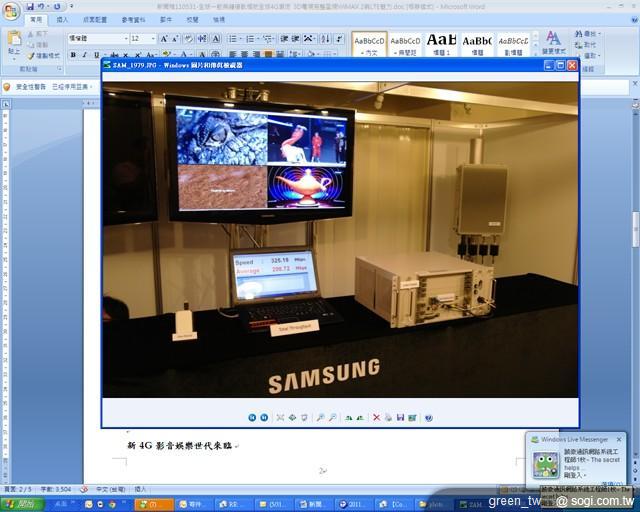Screen dimensions: 640x512
Task: Click the numbering list icon
Action: pyautogui.click(x=251, y=39)
